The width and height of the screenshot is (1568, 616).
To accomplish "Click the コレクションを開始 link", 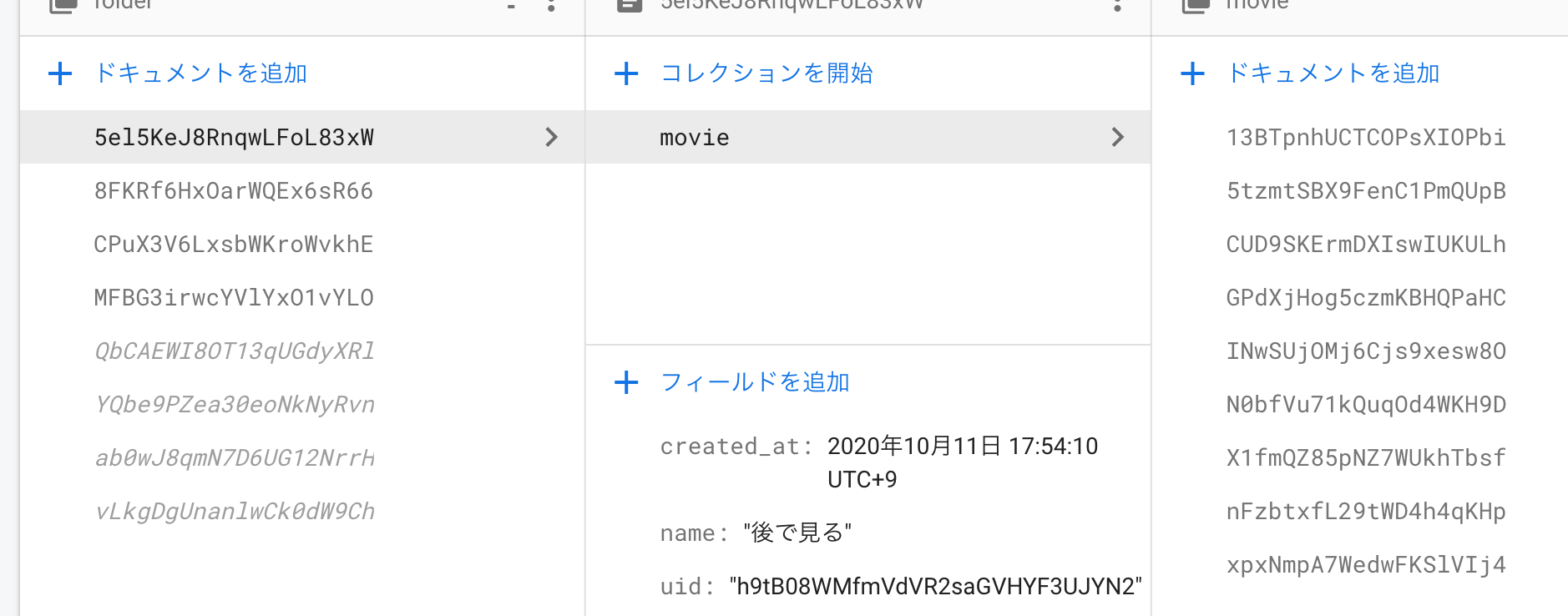I will (766, 73).
